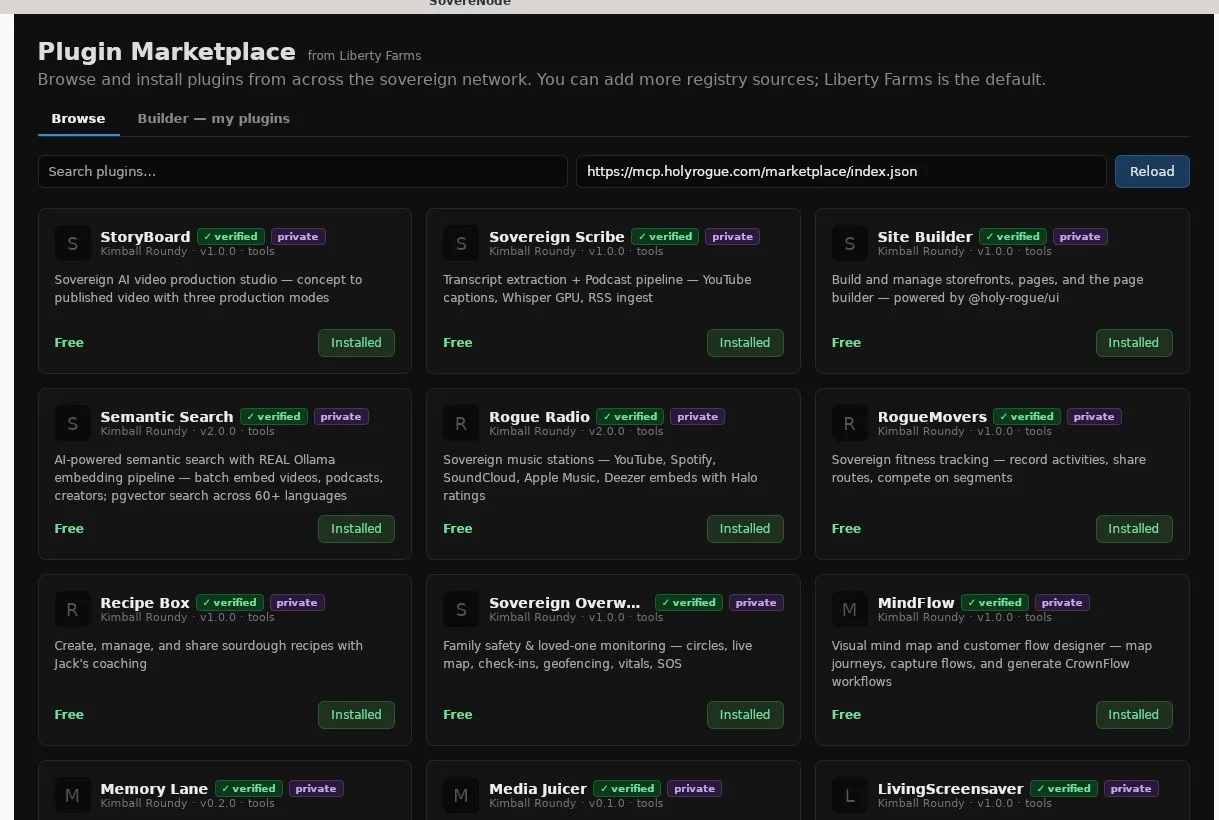Viewport: 1219px width, 820px height.
Task: Click the private badge on Site Builder
Action: point(1080,237)
